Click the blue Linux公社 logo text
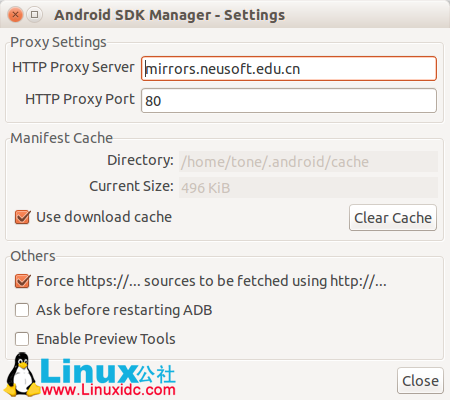The image size is (450, 400). tap(108, 371)
